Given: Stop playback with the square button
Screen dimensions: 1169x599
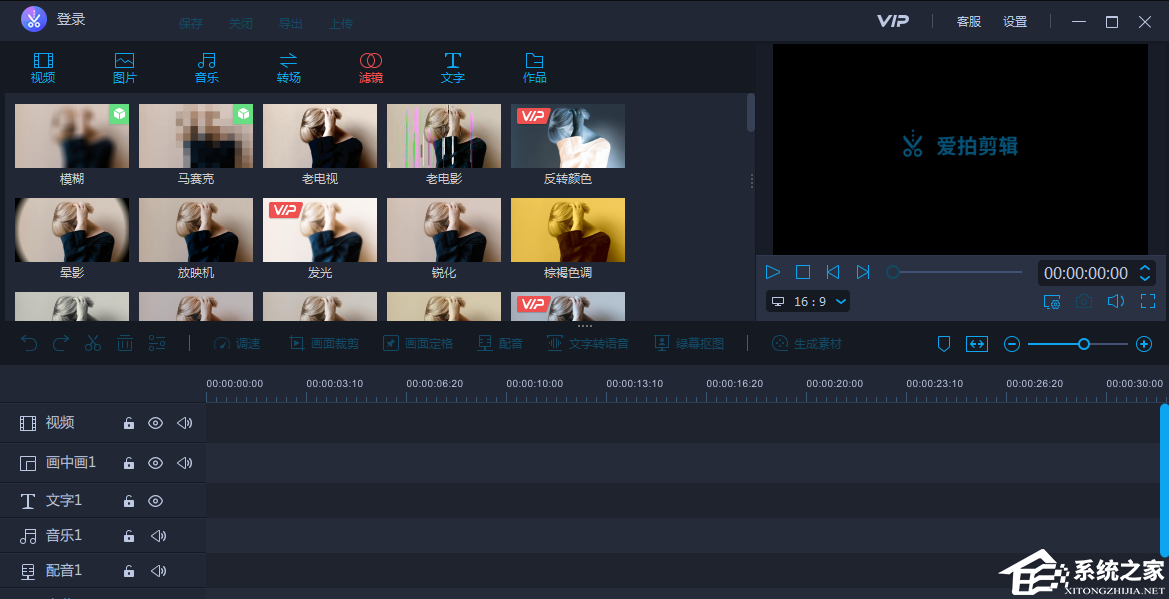Looking at the screenshot, I should coord(803,272).
